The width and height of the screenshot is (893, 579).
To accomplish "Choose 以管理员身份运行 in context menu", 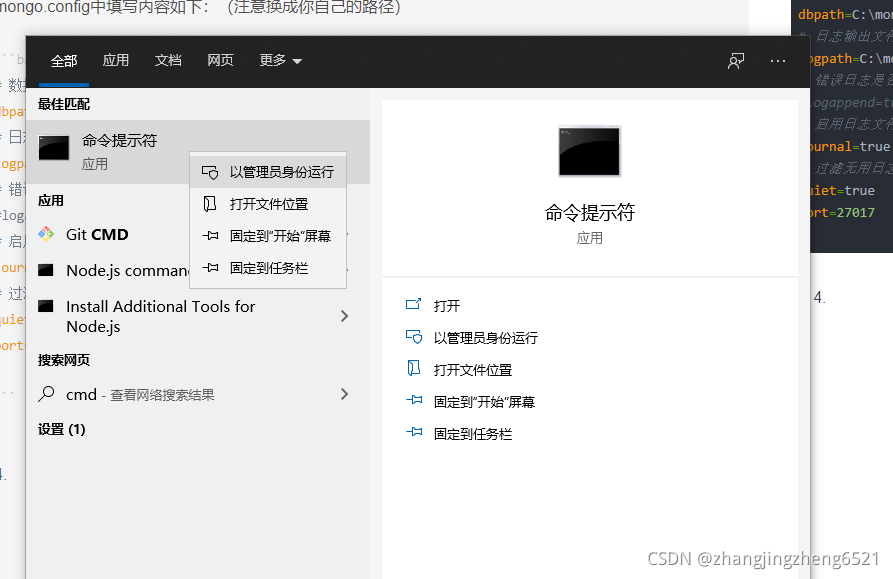I will click(268, 172).
